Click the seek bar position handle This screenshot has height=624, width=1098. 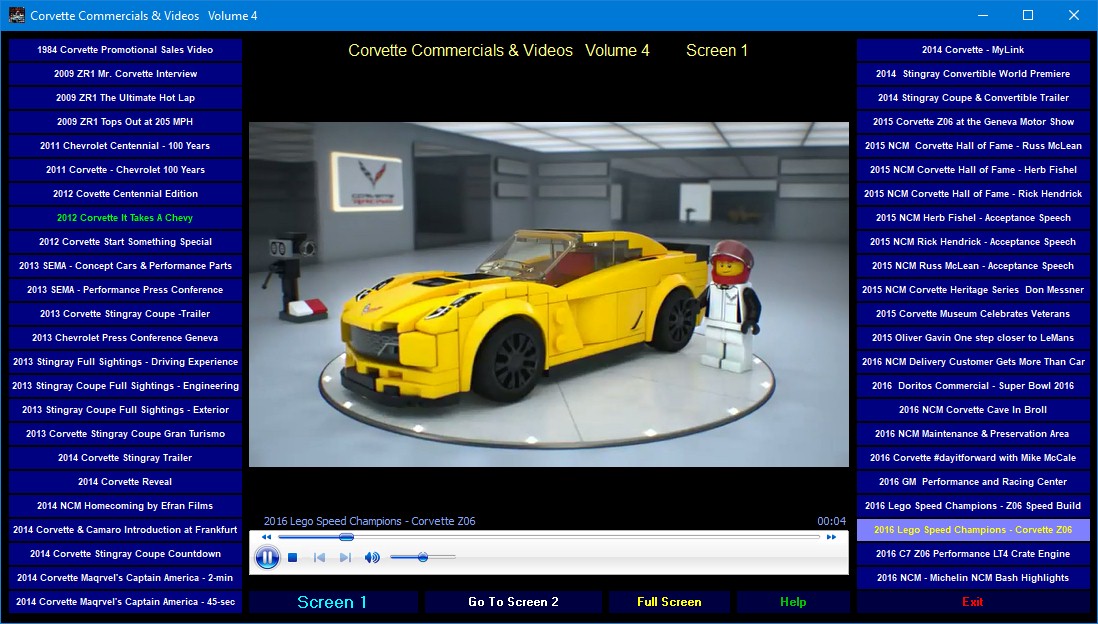(x=346, y=537)
